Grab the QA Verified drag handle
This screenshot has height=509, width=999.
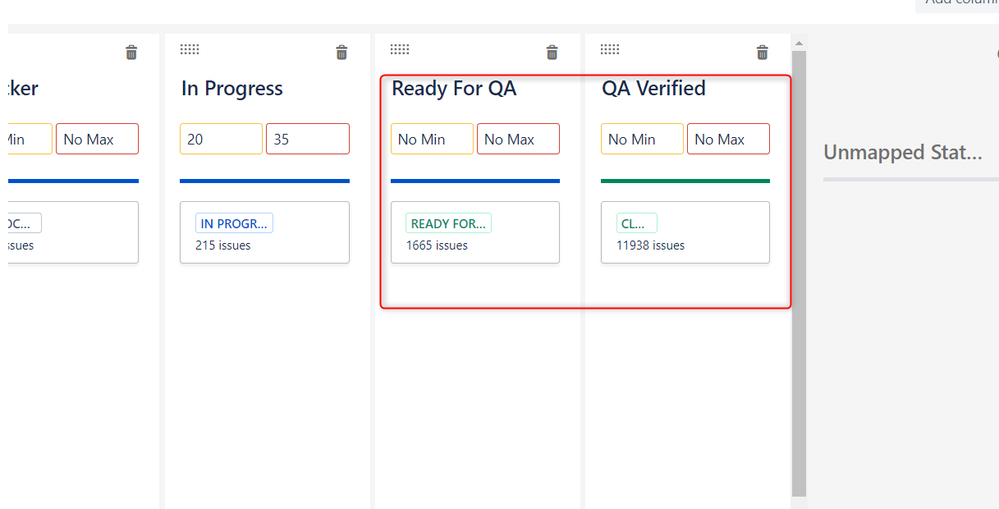click(610, 49)
